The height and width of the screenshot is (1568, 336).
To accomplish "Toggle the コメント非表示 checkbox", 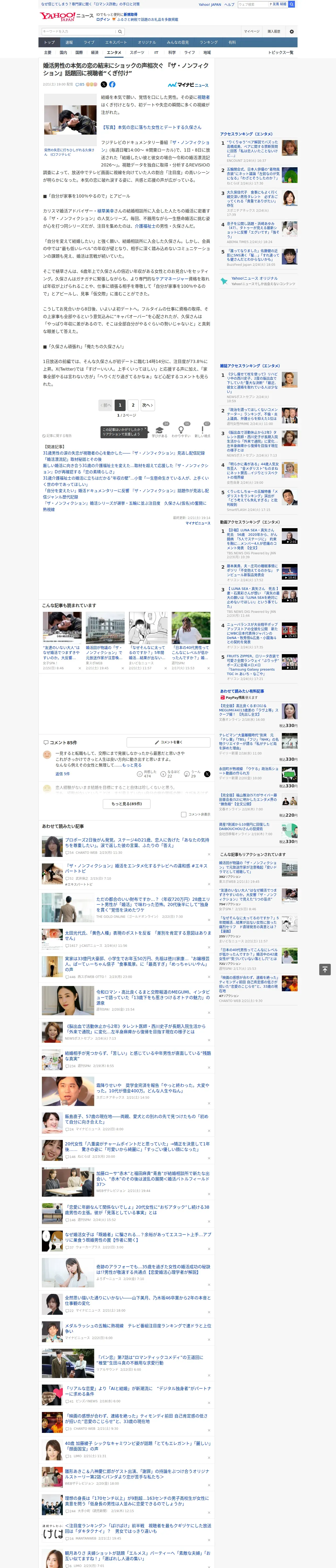I will click(183, 814).
